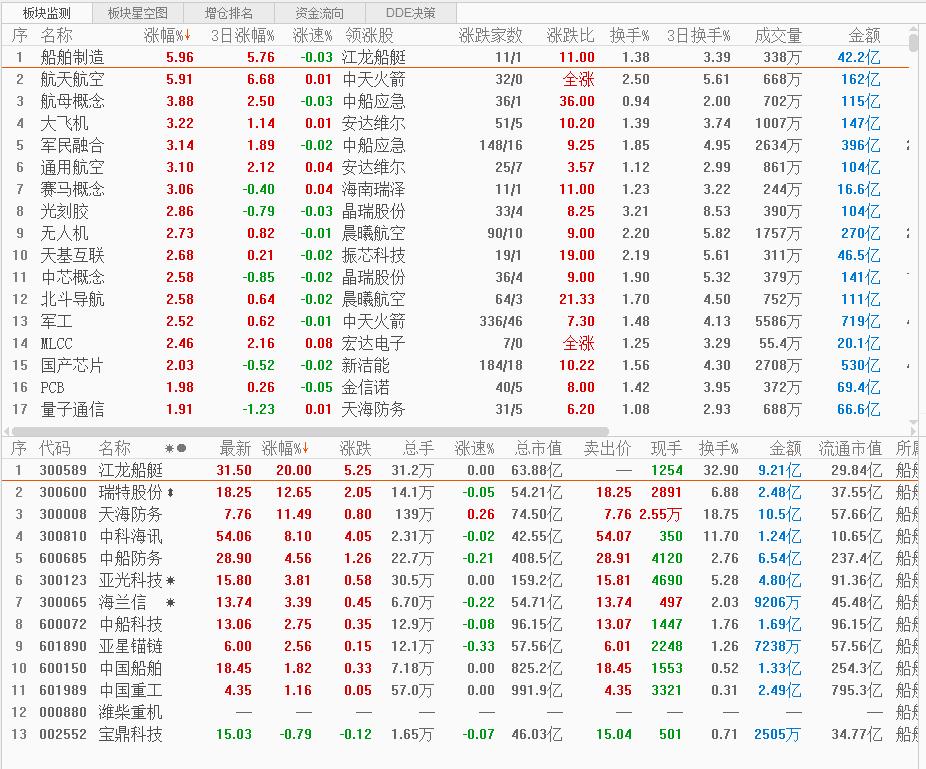The image size is (926, 769).
Task: Open stock 瑞特股份 row
Action: (x=461, y=492)
